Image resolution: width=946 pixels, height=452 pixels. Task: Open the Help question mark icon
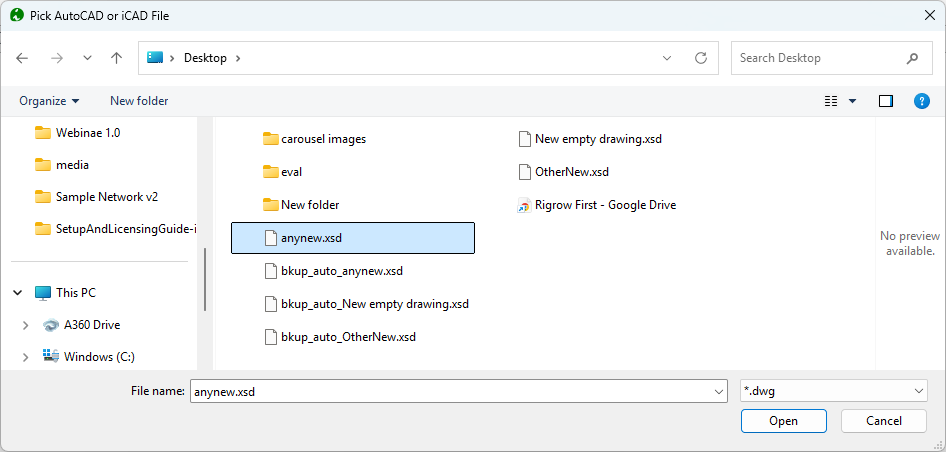[x=922, y=101]
